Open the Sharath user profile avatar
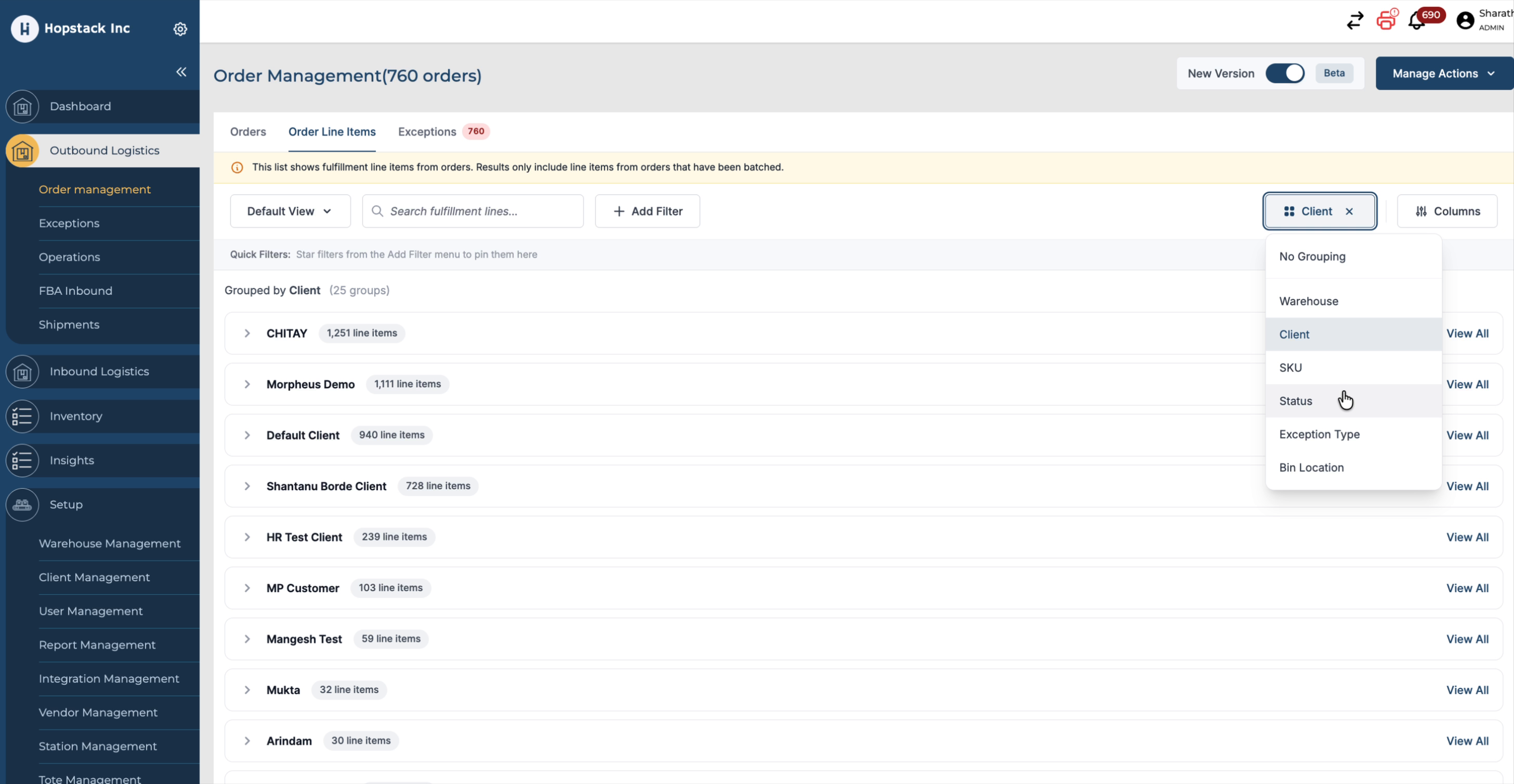The image size is (1514, 784). [1465, 21]
